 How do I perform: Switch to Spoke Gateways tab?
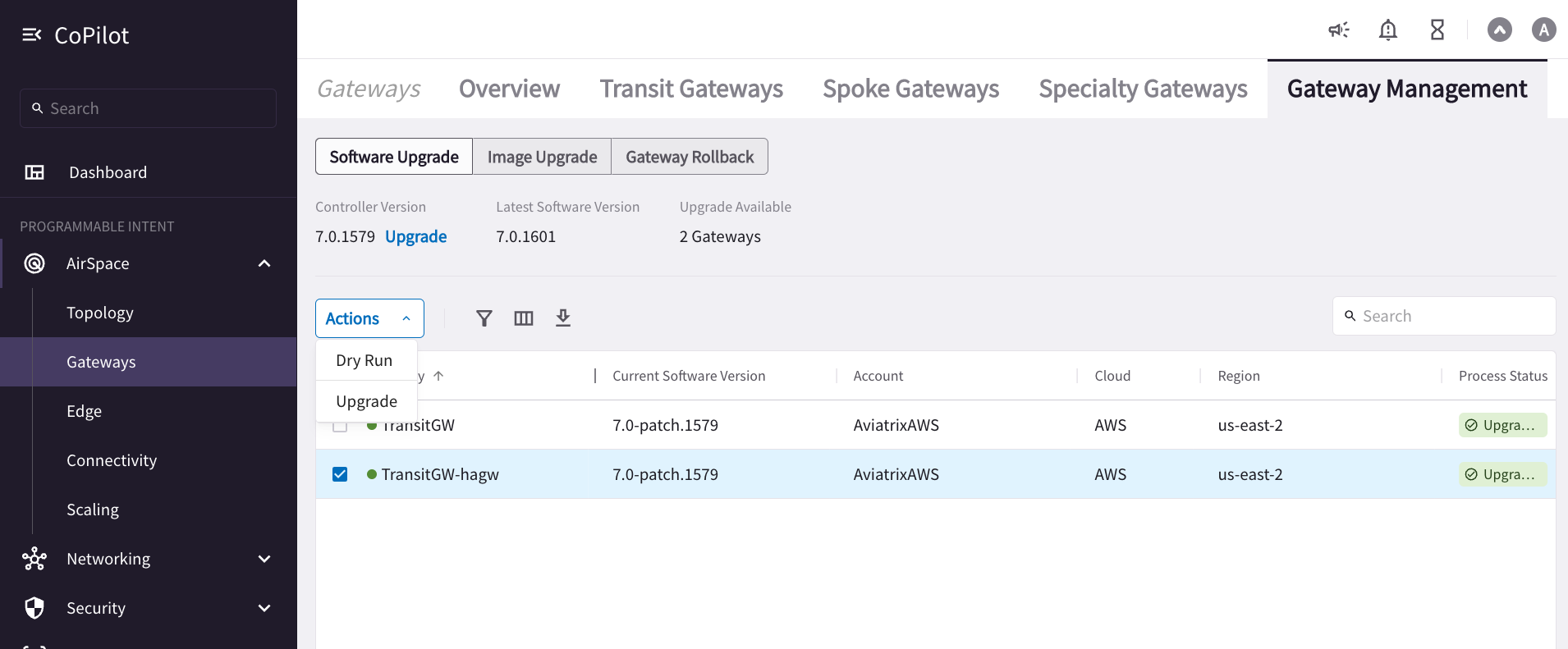910,89
